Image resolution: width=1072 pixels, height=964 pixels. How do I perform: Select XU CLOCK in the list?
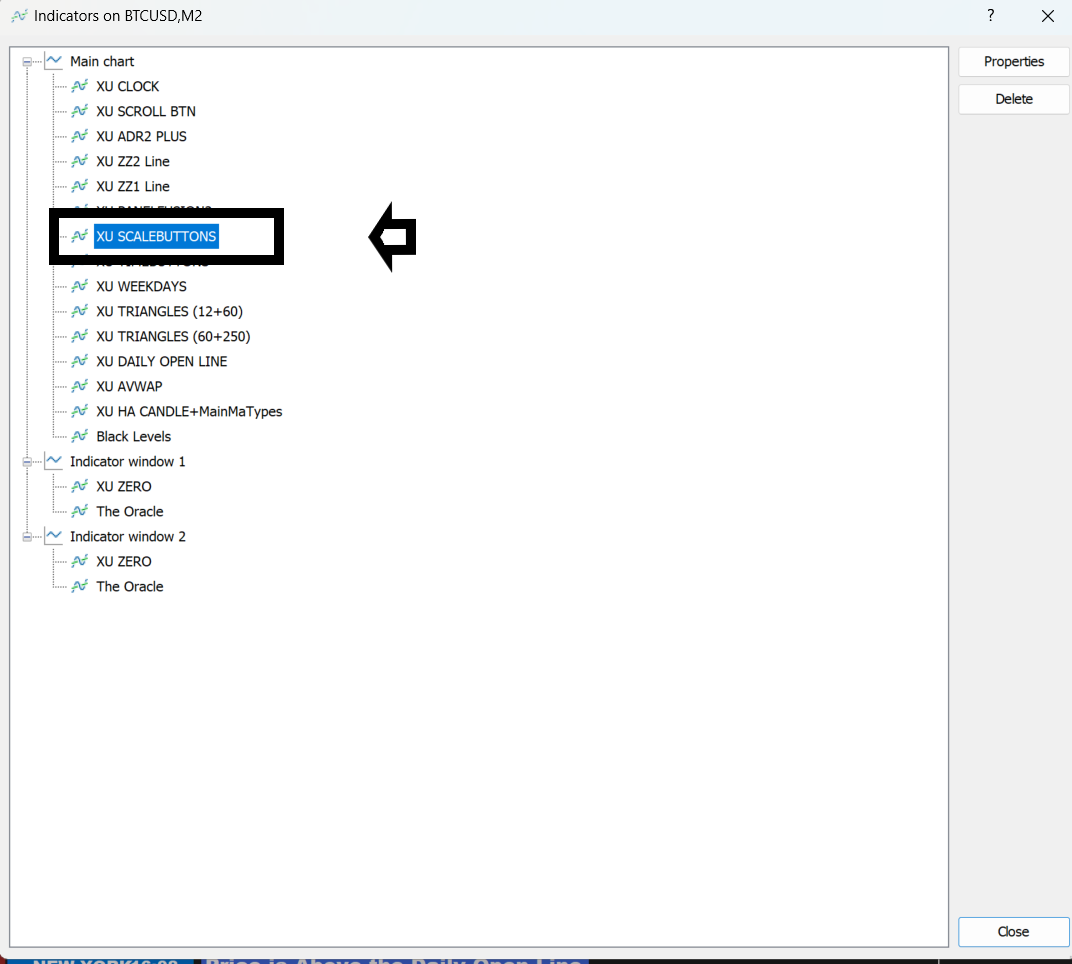(128, 86)
